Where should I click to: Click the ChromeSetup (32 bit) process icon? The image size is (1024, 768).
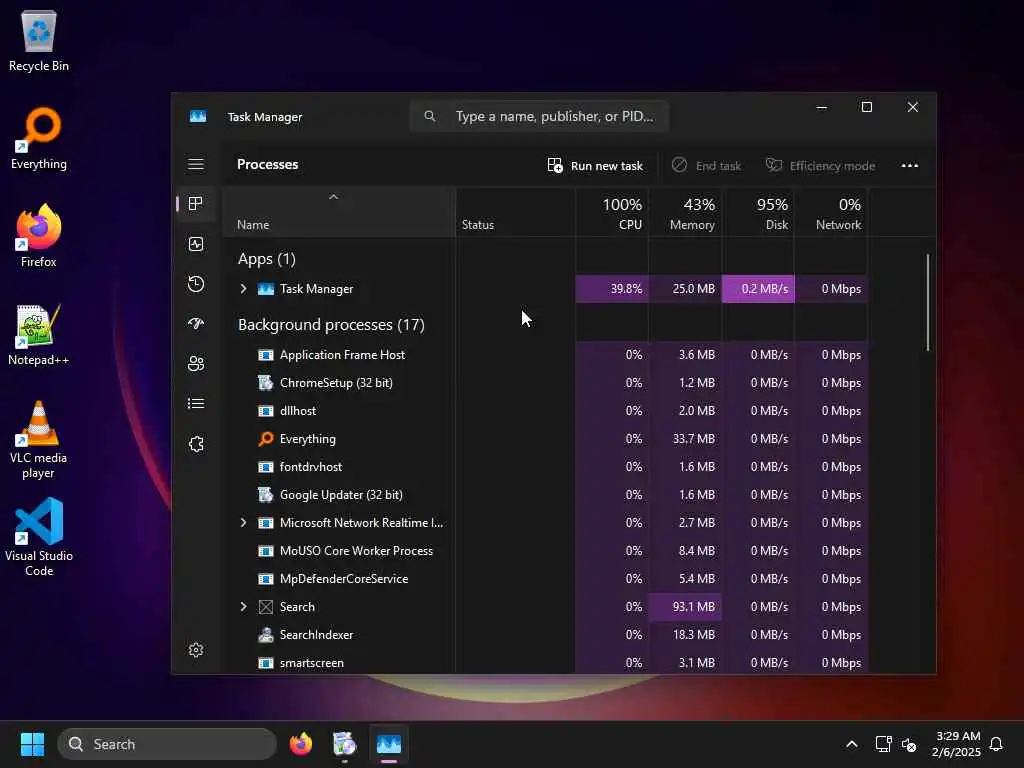[x=266, y=383]
